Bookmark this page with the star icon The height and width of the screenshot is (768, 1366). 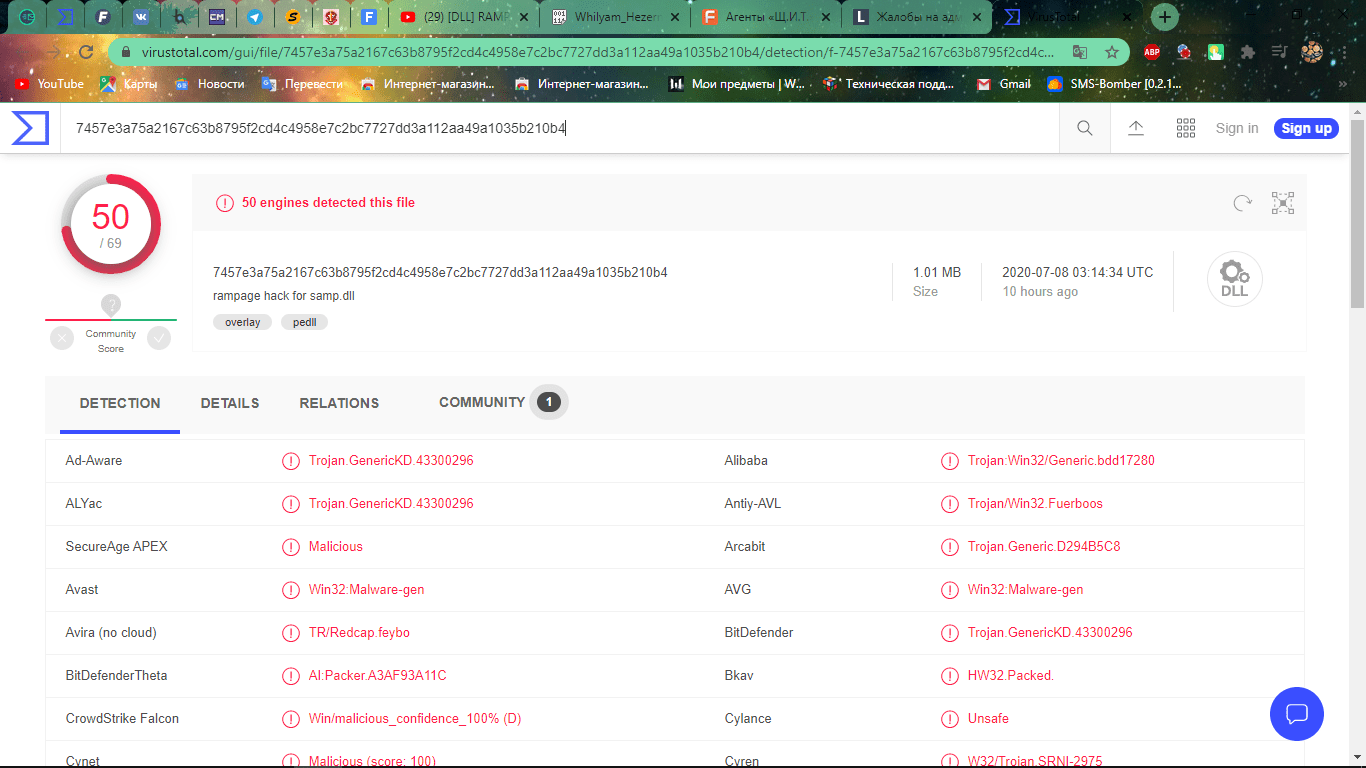[1111, 52]
